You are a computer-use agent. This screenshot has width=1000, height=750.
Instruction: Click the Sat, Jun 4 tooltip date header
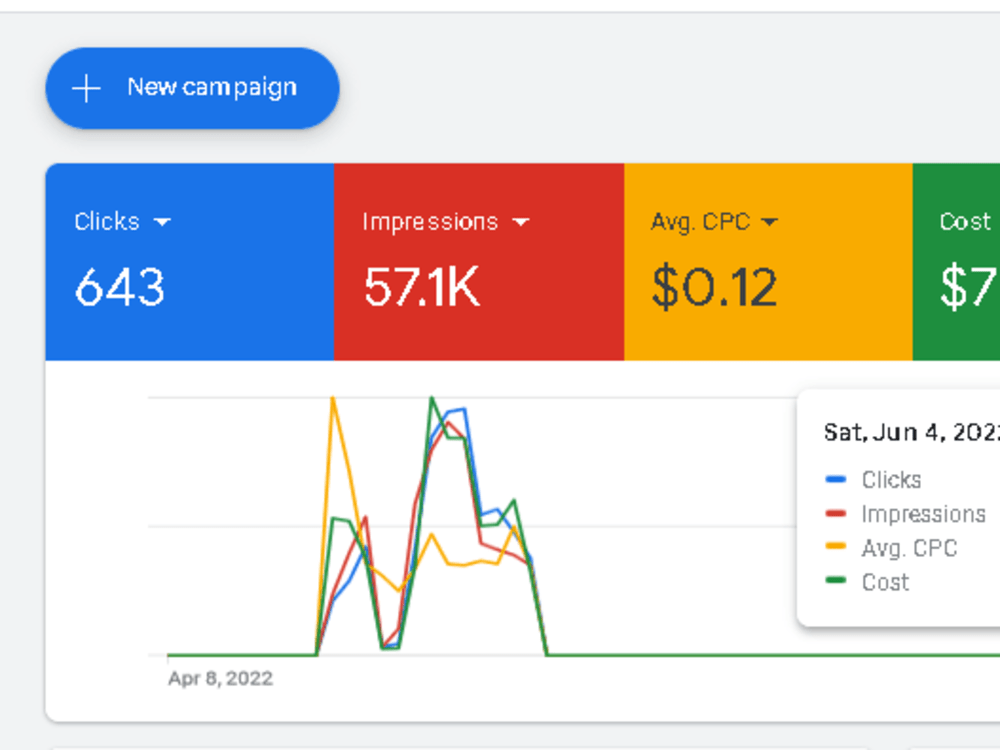click(x=911, y=432)
